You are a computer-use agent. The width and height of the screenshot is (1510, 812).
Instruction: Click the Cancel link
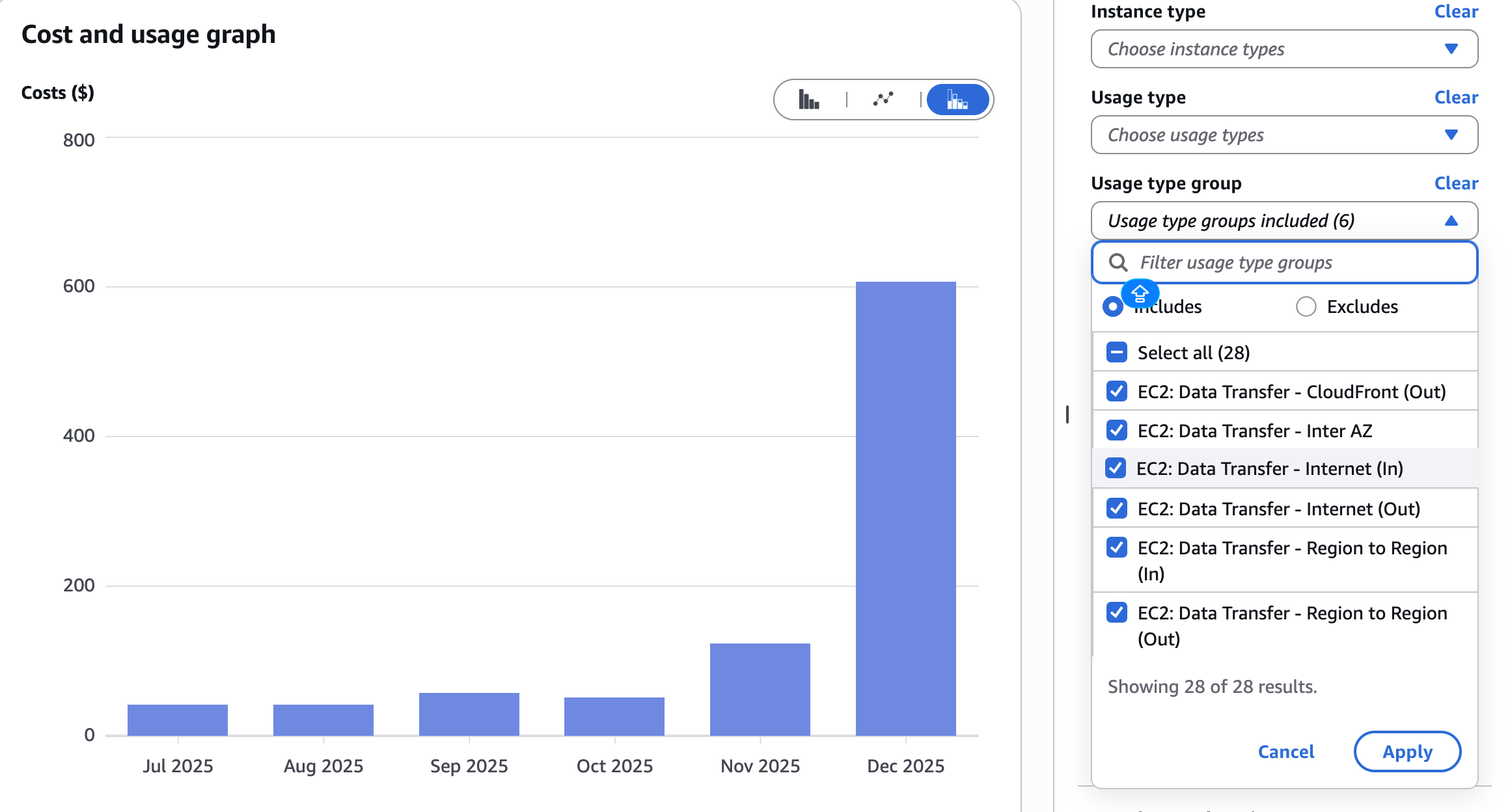pyautogui.click(x=1285, y=751)
